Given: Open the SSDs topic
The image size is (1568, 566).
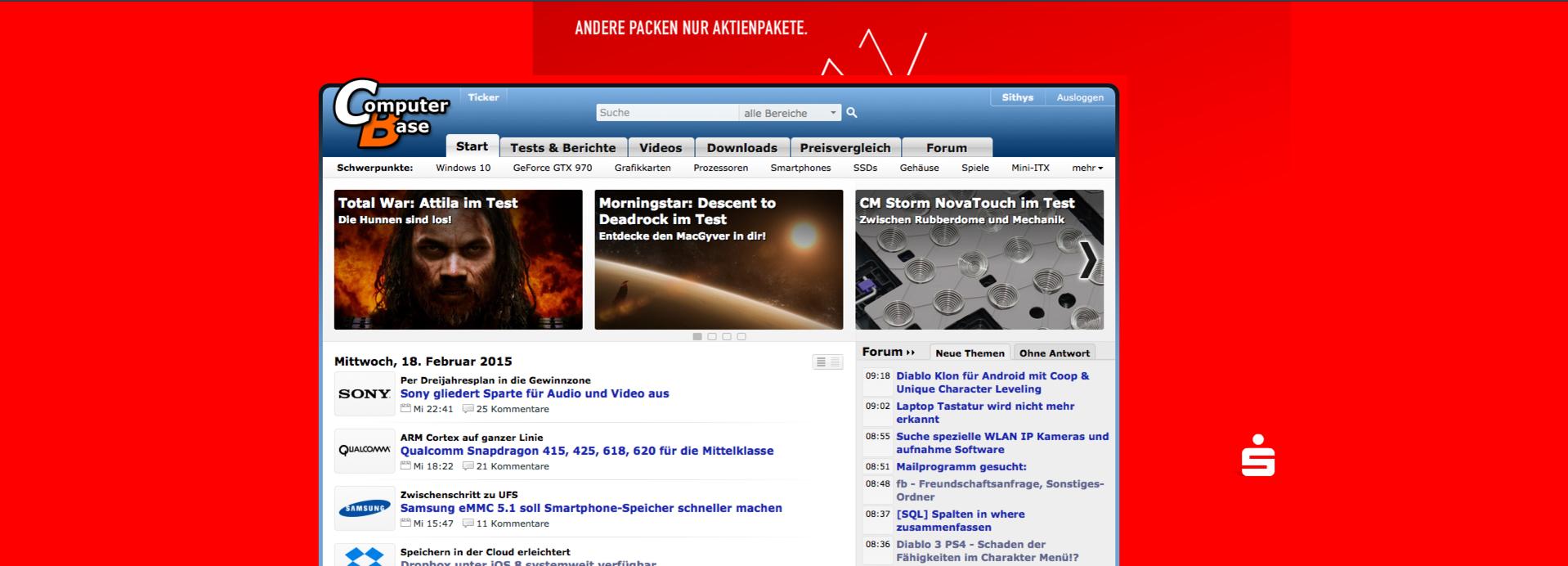Looking at the screenshot, I should 865,168.
